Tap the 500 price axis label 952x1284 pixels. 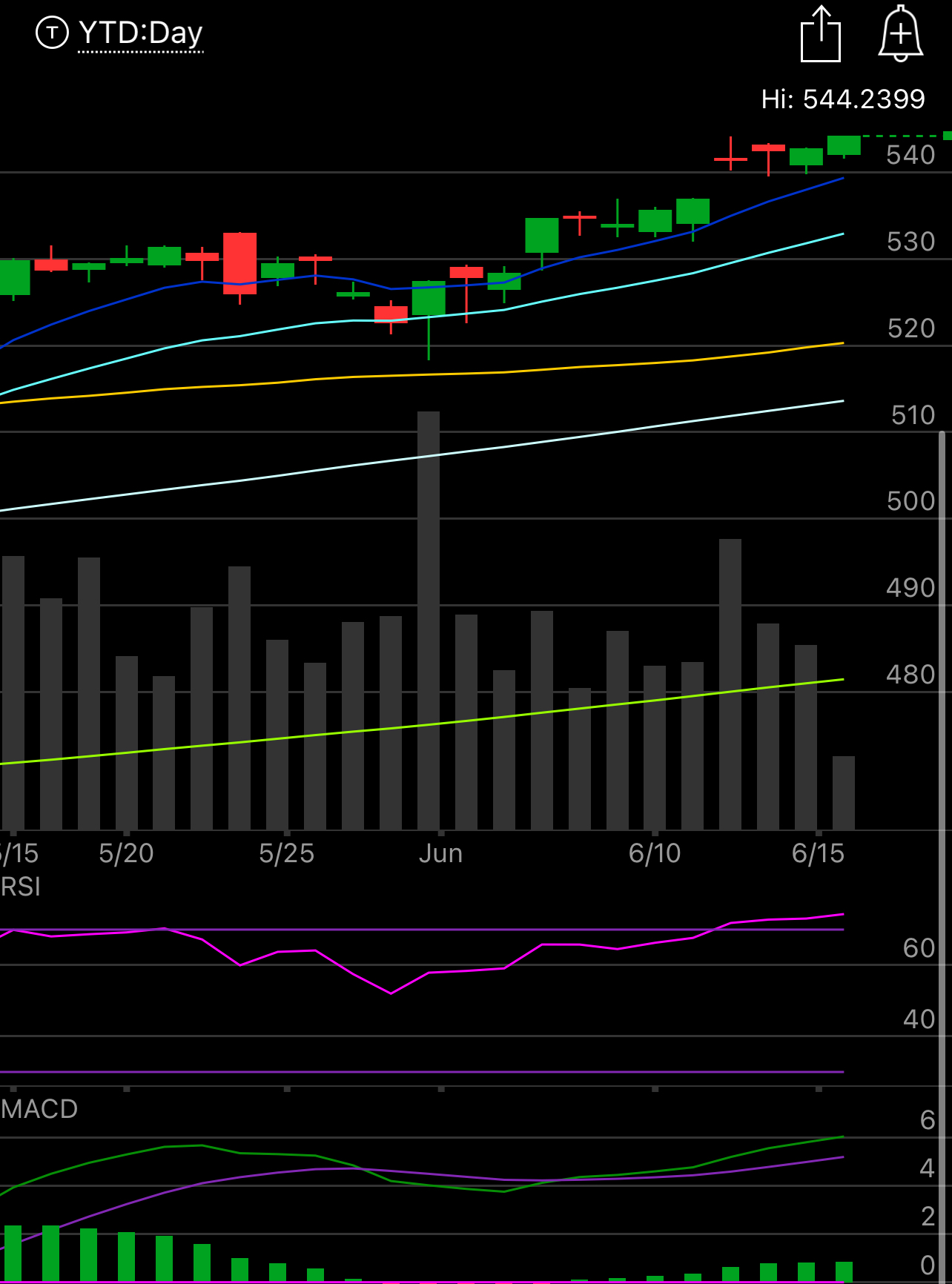click(910, 501)
